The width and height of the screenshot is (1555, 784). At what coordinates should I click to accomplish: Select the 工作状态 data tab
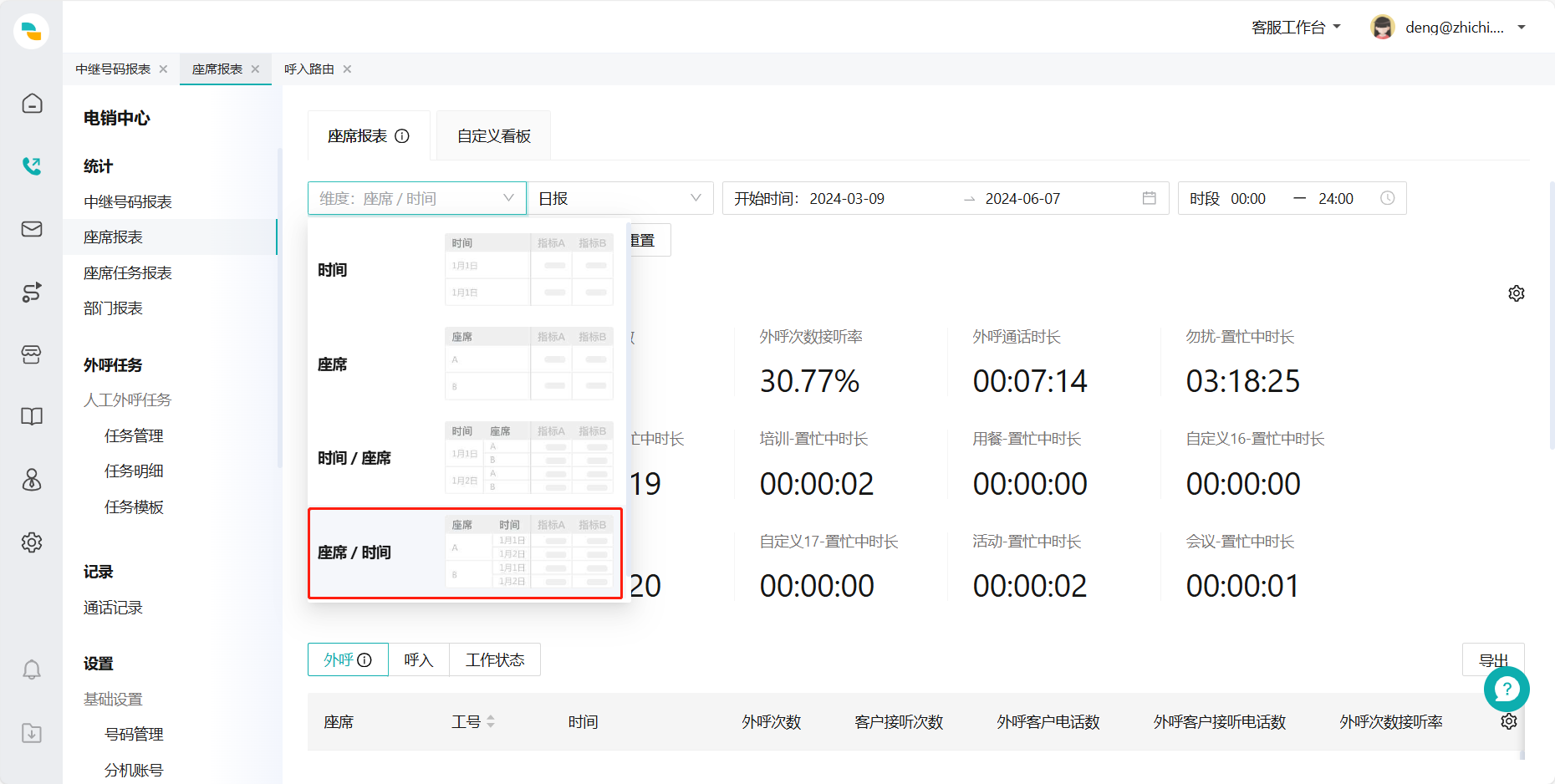[495, 659]
